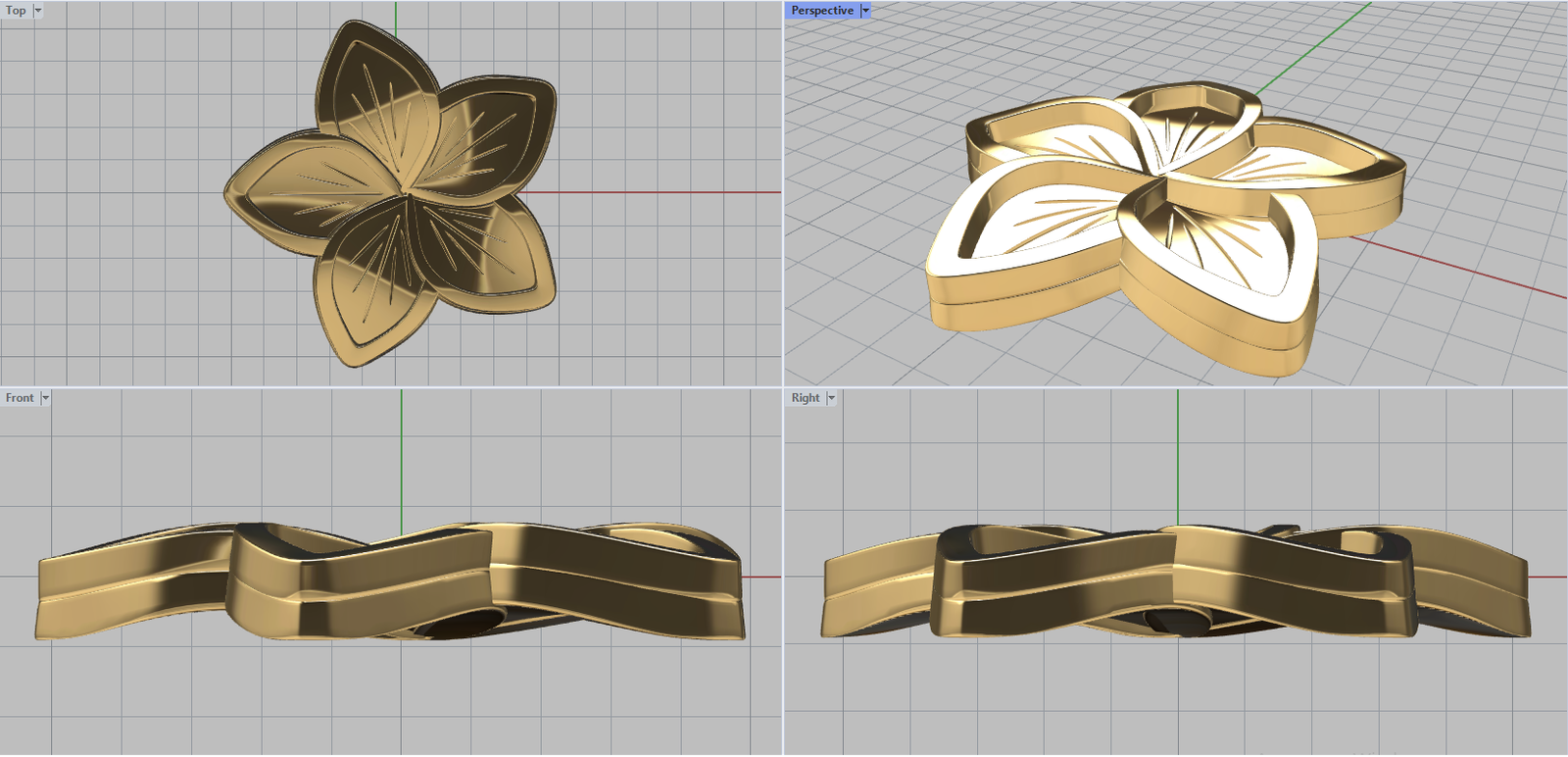Select the flower model in Right view
This screenshot has height=757, width=1568.
1176,583
